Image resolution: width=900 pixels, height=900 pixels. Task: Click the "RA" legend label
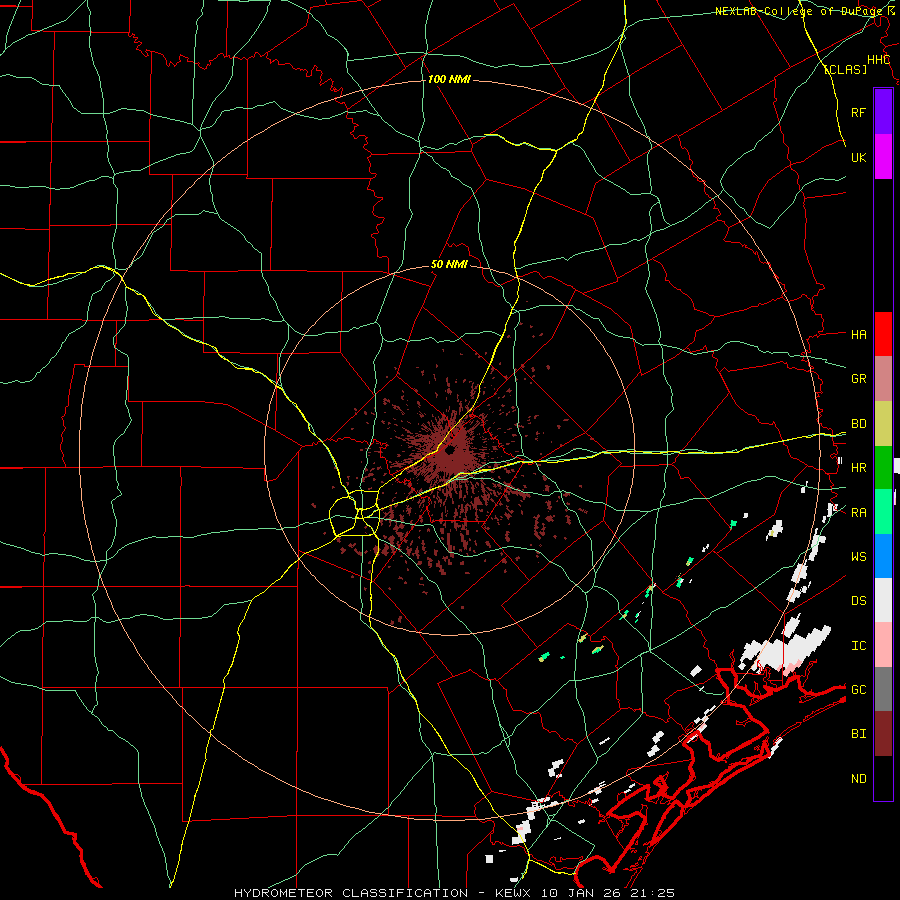click(858, 513)
